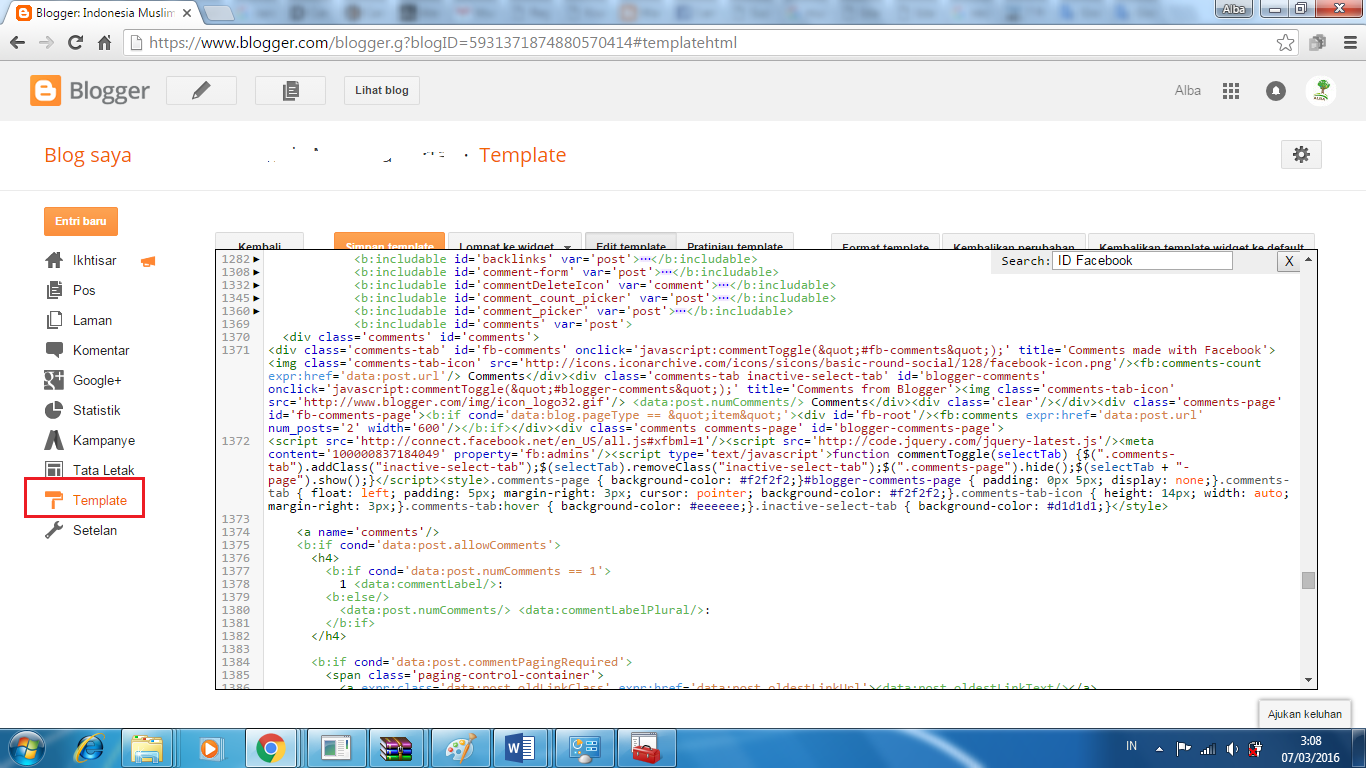Expand code fold on line 1360

tap(256, 311)
